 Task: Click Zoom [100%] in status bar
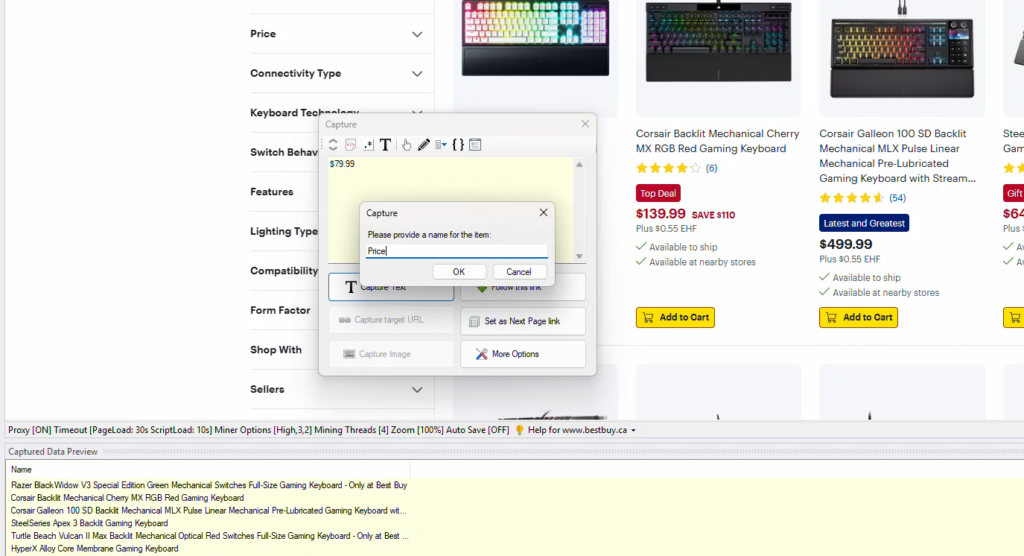pos(417,430)
